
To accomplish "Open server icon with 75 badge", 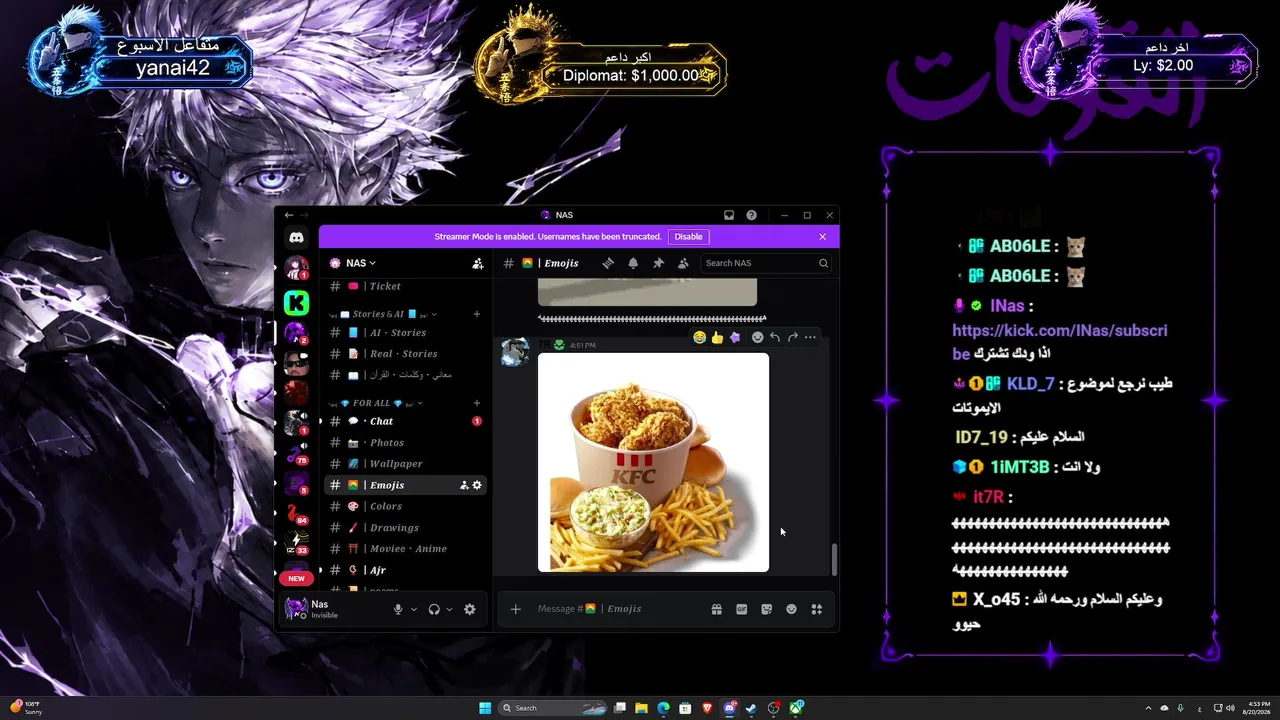I will tap(296, 453).
